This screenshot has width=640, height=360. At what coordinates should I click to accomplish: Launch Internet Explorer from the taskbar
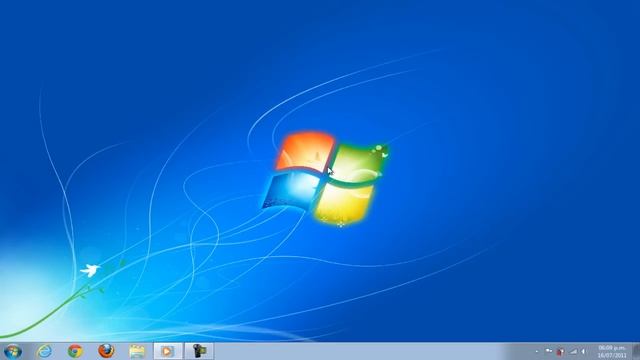point(44,351)
